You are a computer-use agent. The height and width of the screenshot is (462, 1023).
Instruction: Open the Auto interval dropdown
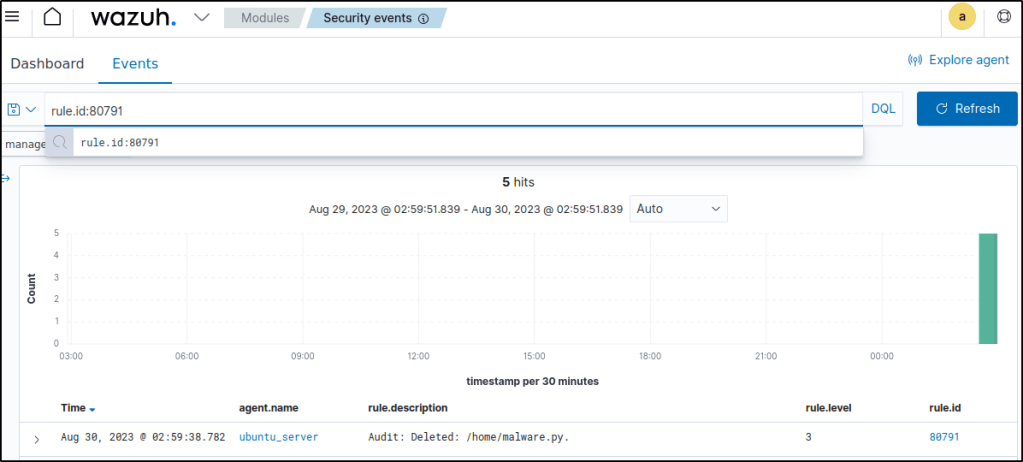[x=678, y=209]
